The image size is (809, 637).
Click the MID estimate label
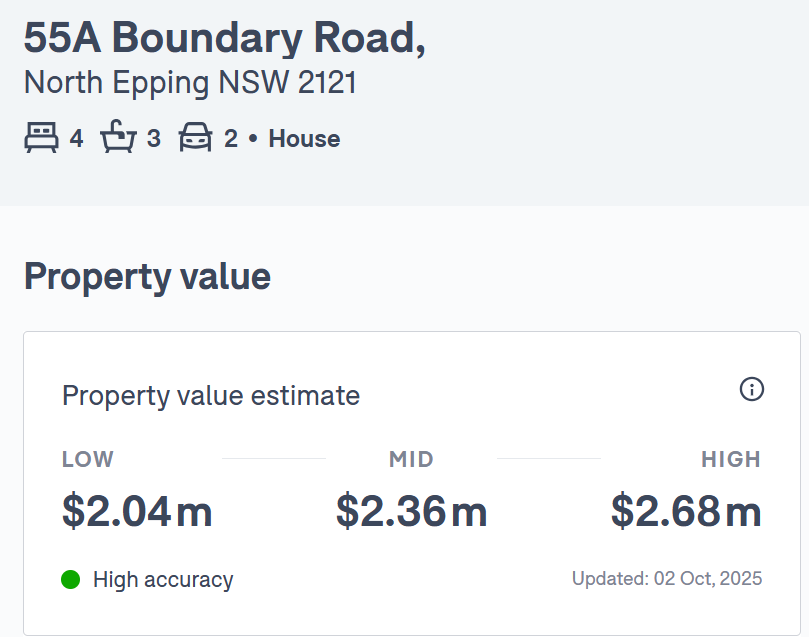tap(411, 460)
